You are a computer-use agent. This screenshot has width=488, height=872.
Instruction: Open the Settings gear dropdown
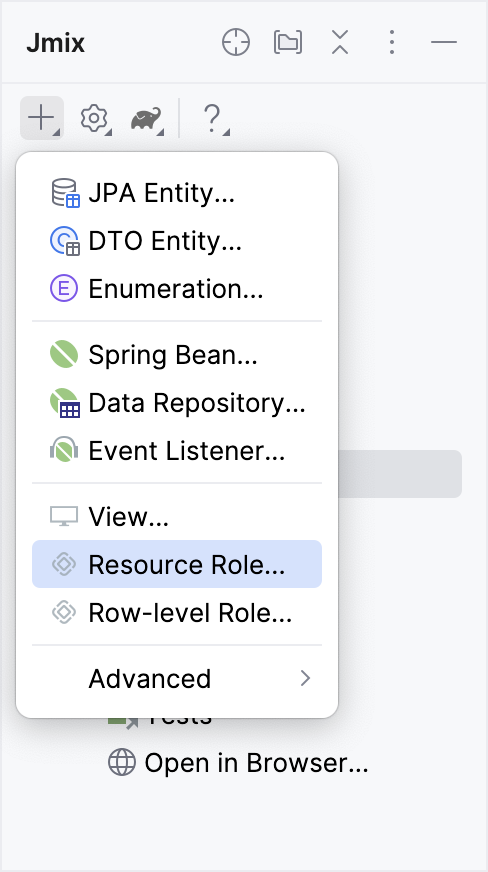(95, 118)
